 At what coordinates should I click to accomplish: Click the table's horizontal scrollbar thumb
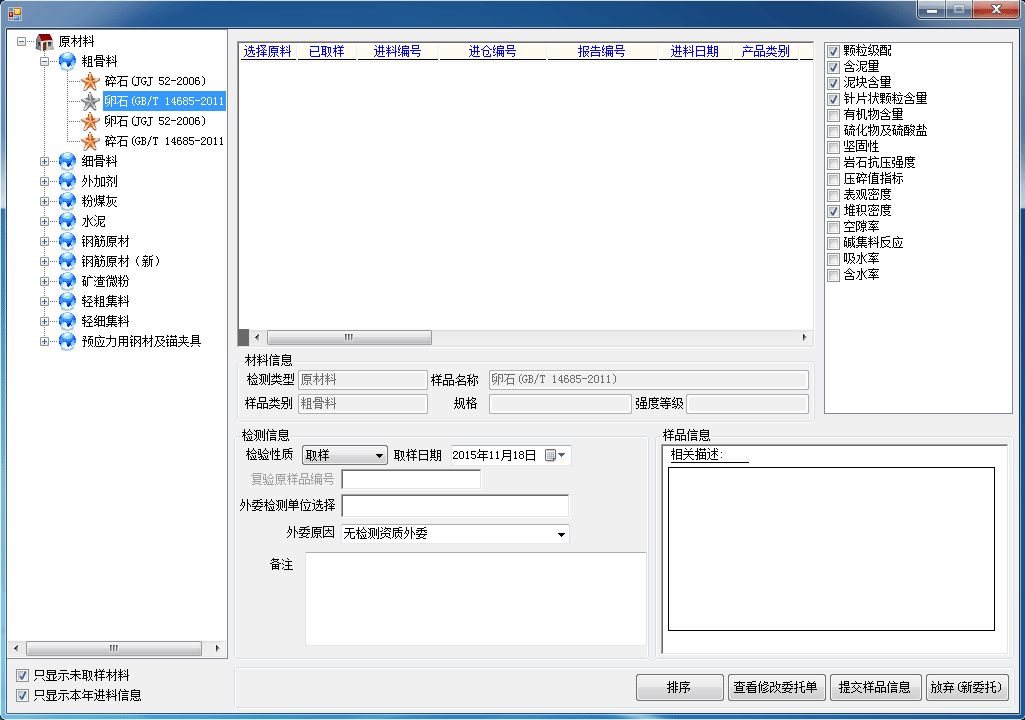(x=349, y=338)
